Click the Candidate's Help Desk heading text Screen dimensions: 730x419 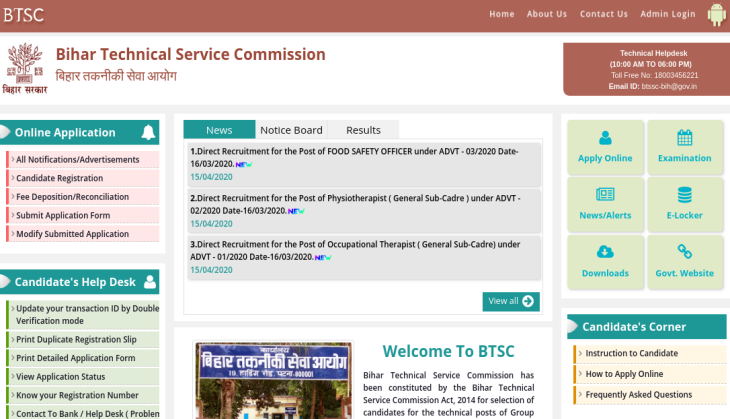tap(75, 282)
